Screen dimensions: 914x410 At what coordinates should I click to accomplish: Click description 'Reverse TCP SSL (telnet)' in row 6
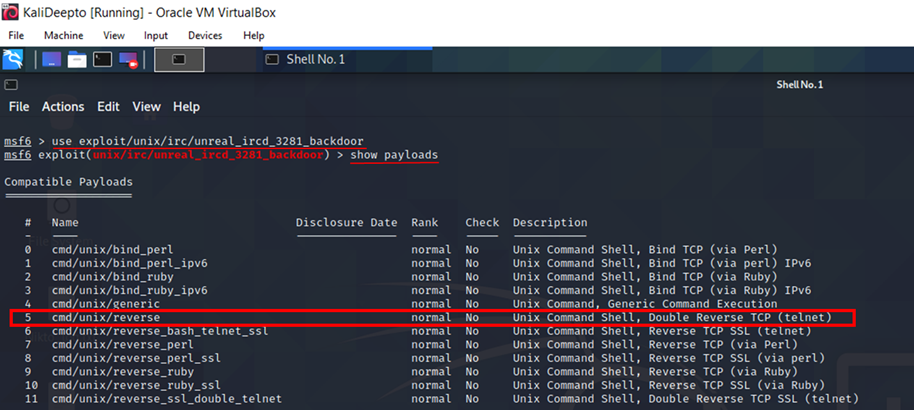pyautogui.click(x=730, y=331)
